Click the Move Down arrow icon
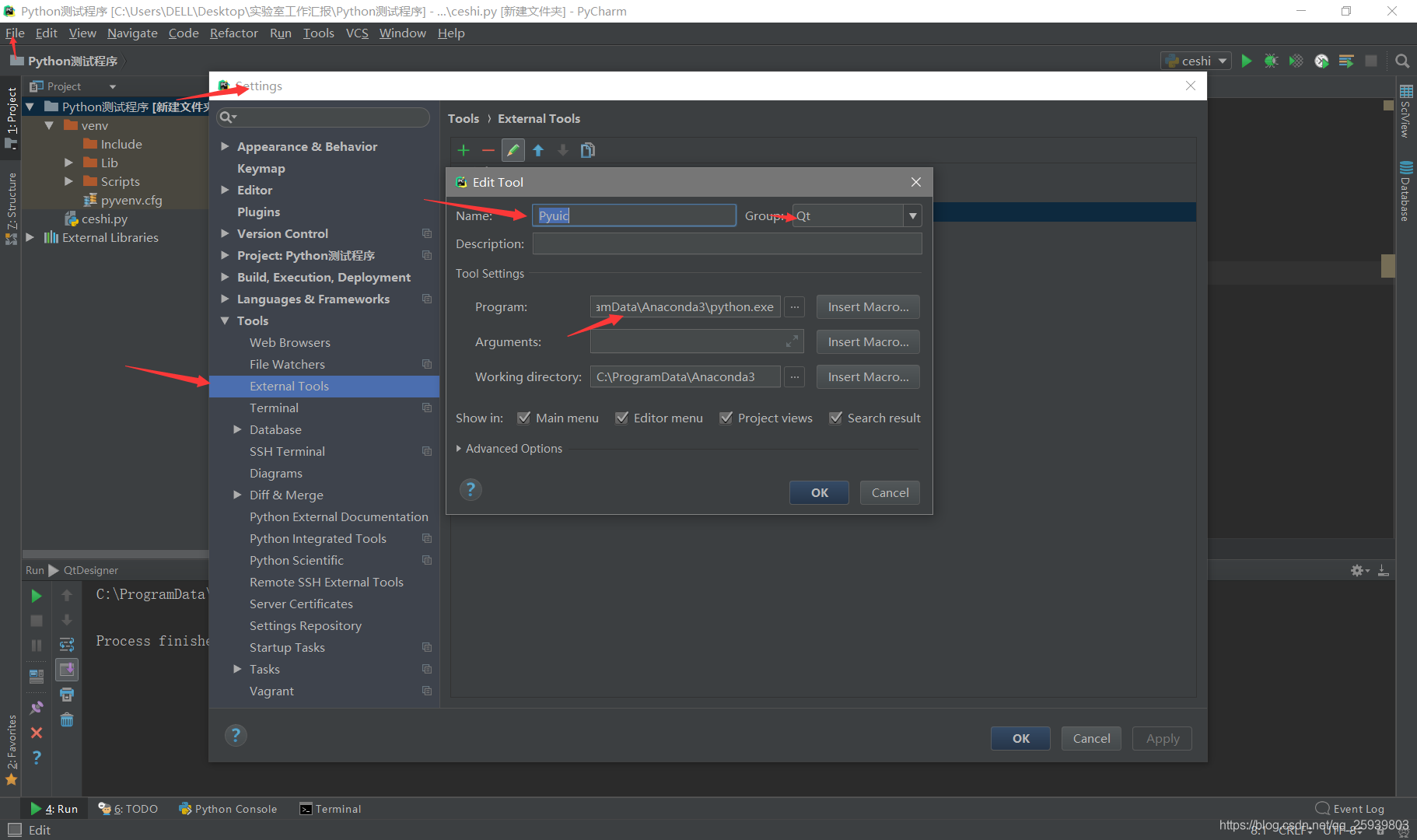This screenshot has height=840, width=1417. click(x=563, y=150)
